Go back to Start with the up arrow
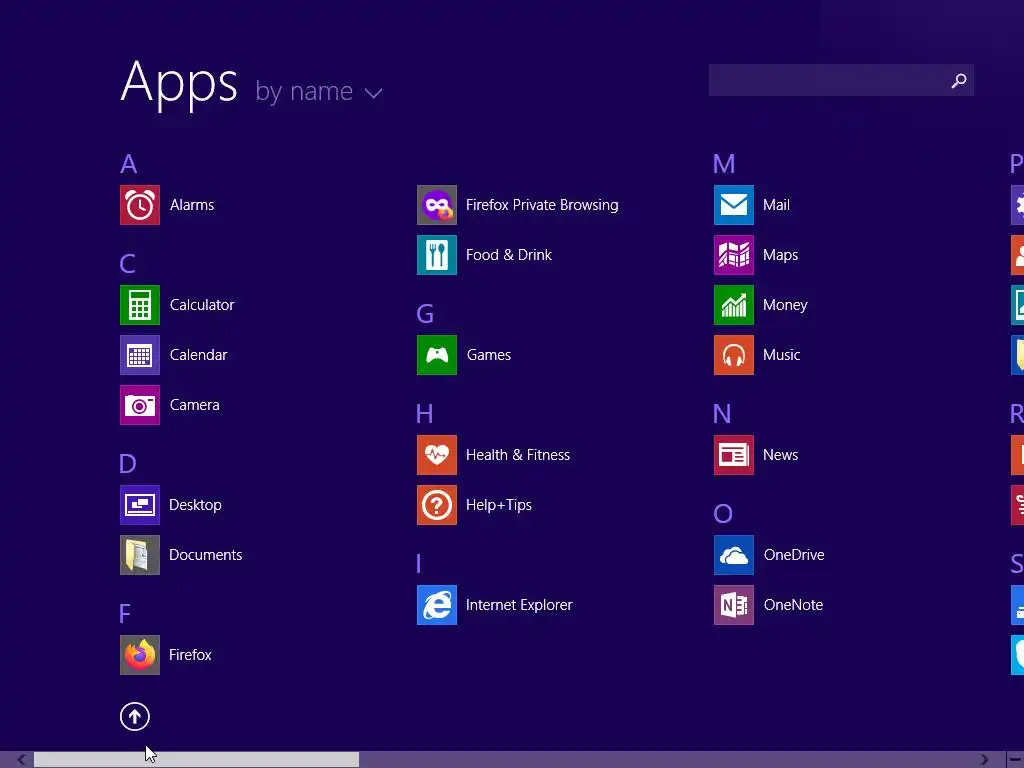Viewport: 1024px width, 768px height. [135, 717]
